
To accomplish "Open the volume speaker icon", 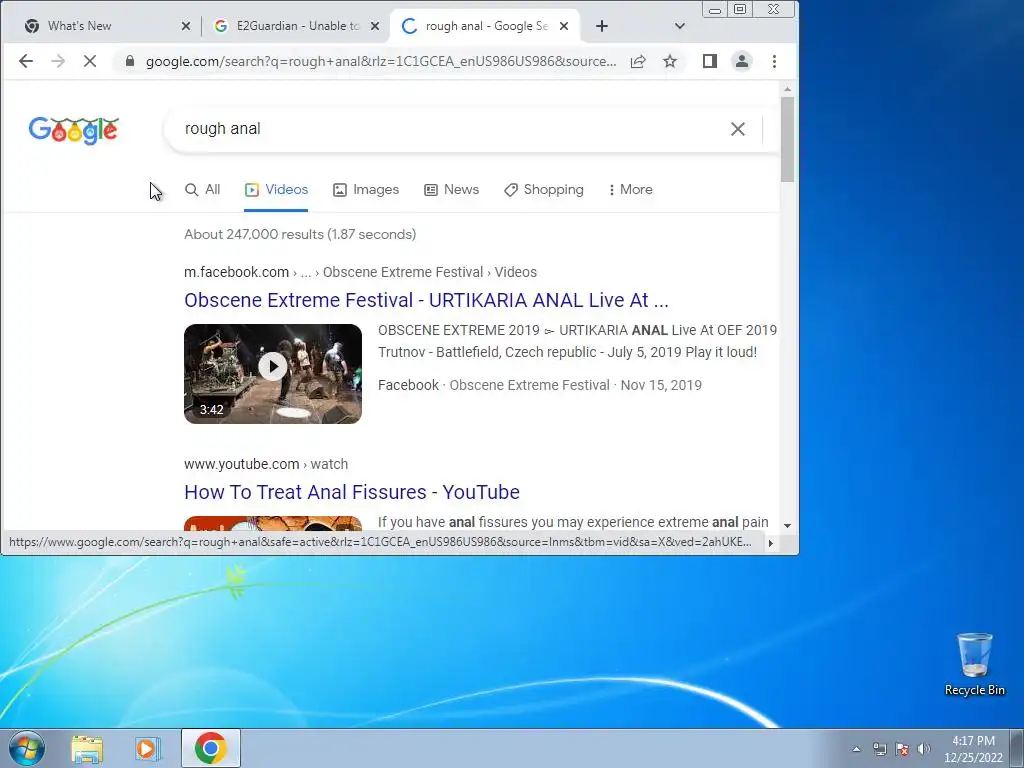I will click(x=923, y=749).
